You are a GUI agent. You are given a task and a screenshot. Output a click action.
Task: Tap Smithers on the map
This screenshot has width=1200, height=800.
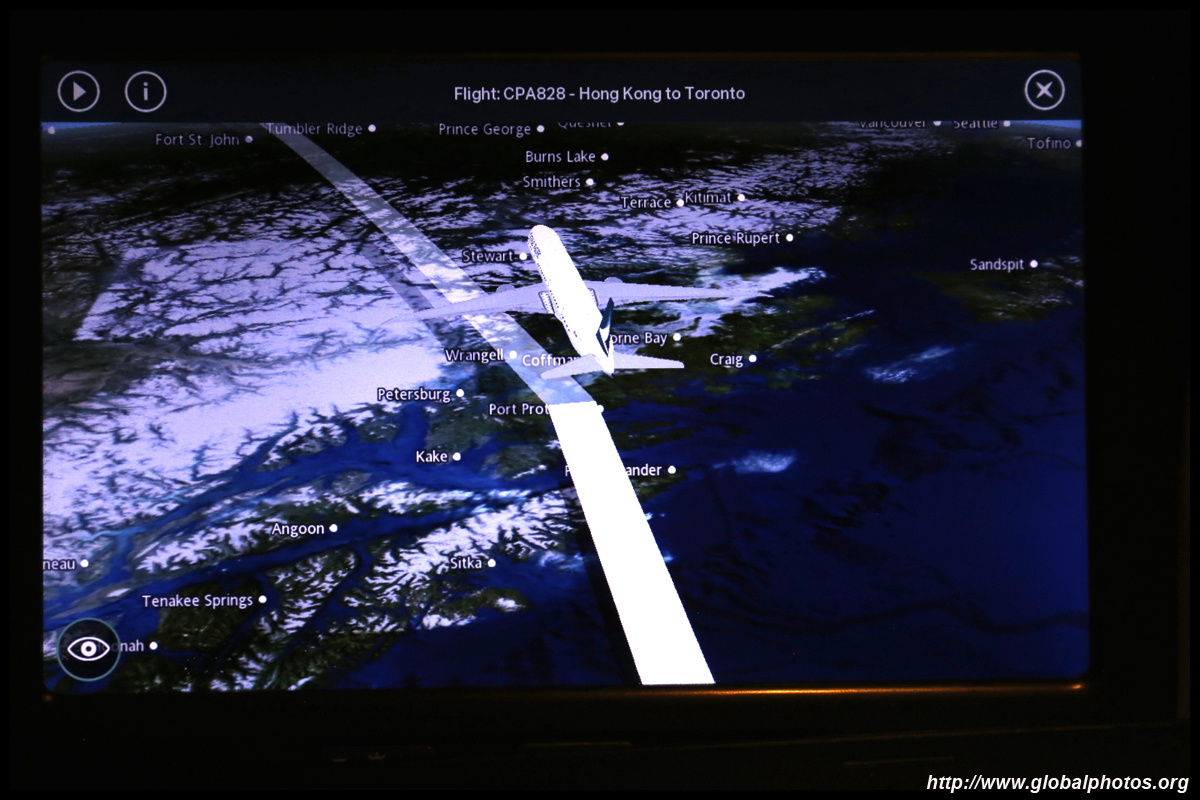551,182
